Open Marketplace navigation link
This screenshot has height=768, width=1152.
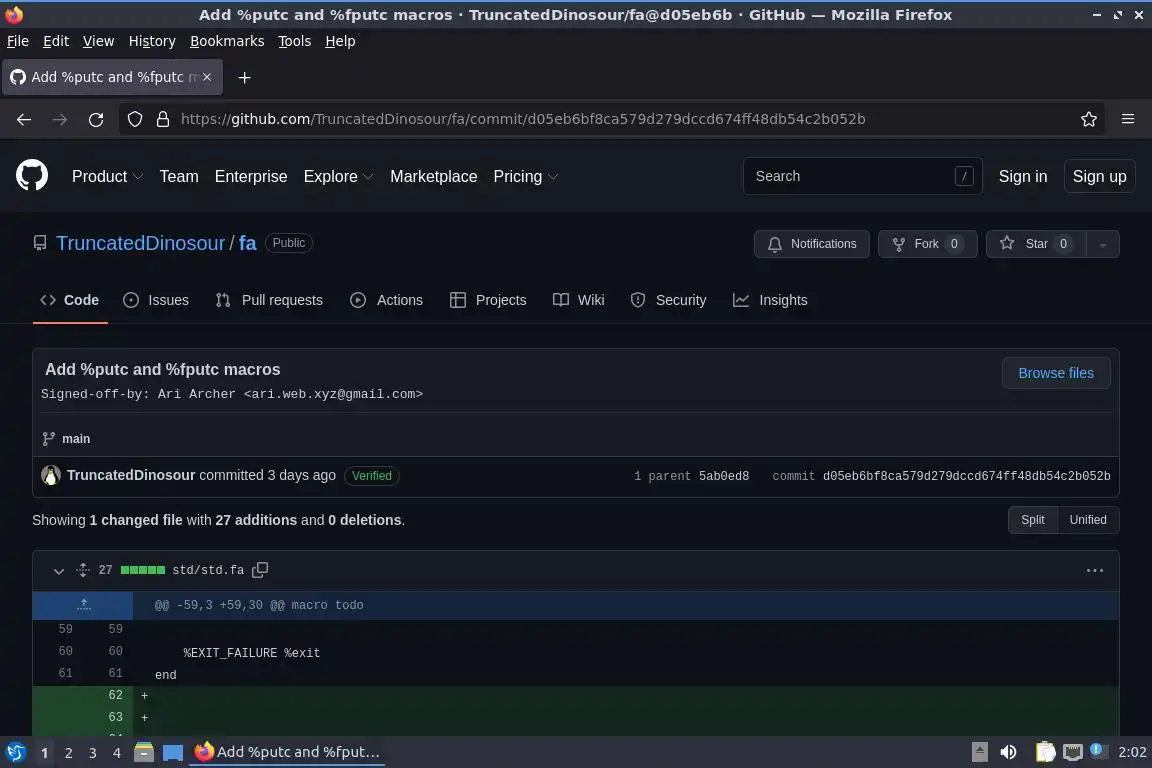[x=433, y=176]
